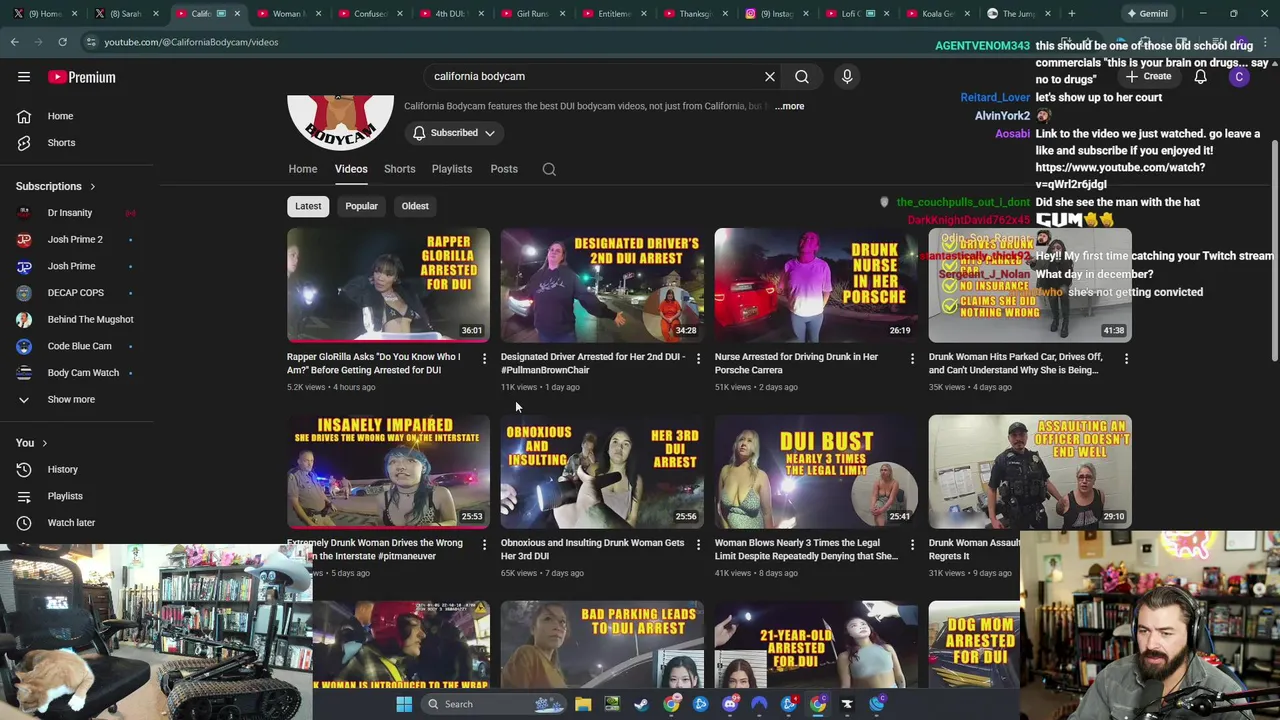This screenshot has width=1280, height=720.
Task: Open Behind The Mugshot subscription
Action: pos(90,320)
